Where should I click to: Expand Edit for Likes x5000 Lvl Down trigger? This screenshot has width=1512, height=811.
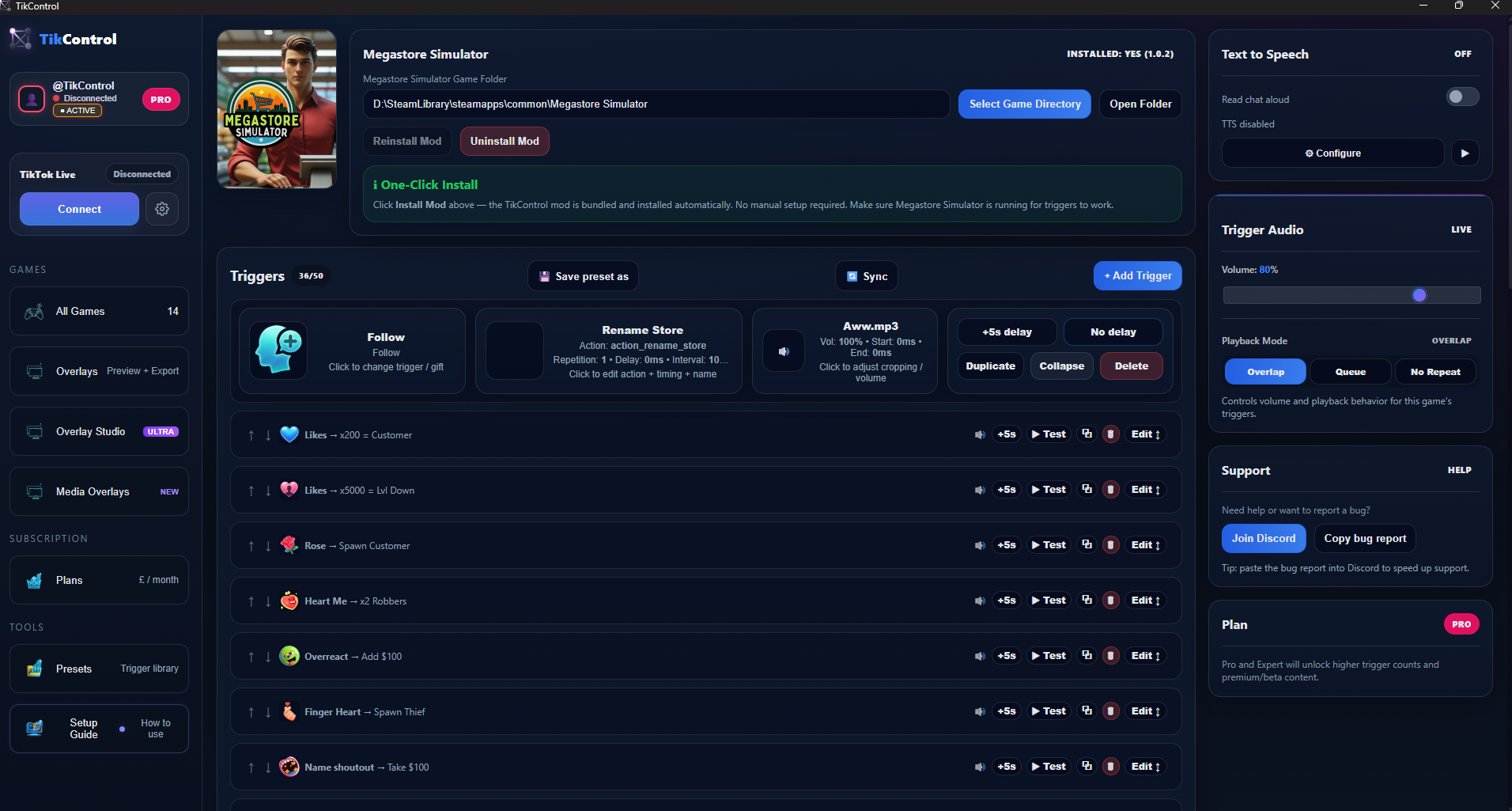1145,490
